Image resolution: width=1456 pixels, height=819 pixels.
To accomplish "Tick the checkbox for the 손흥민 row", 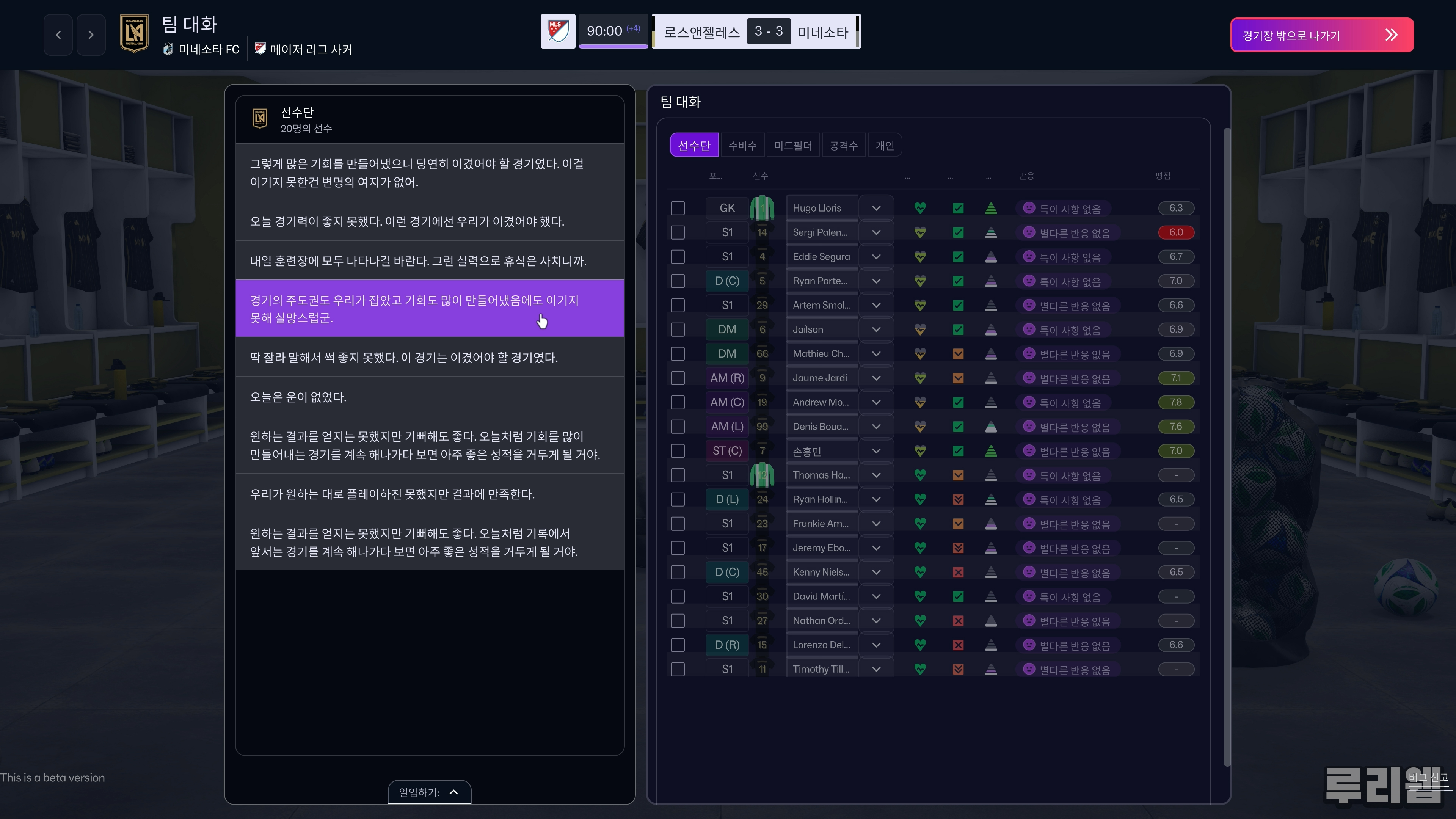I will pos(678,451).
